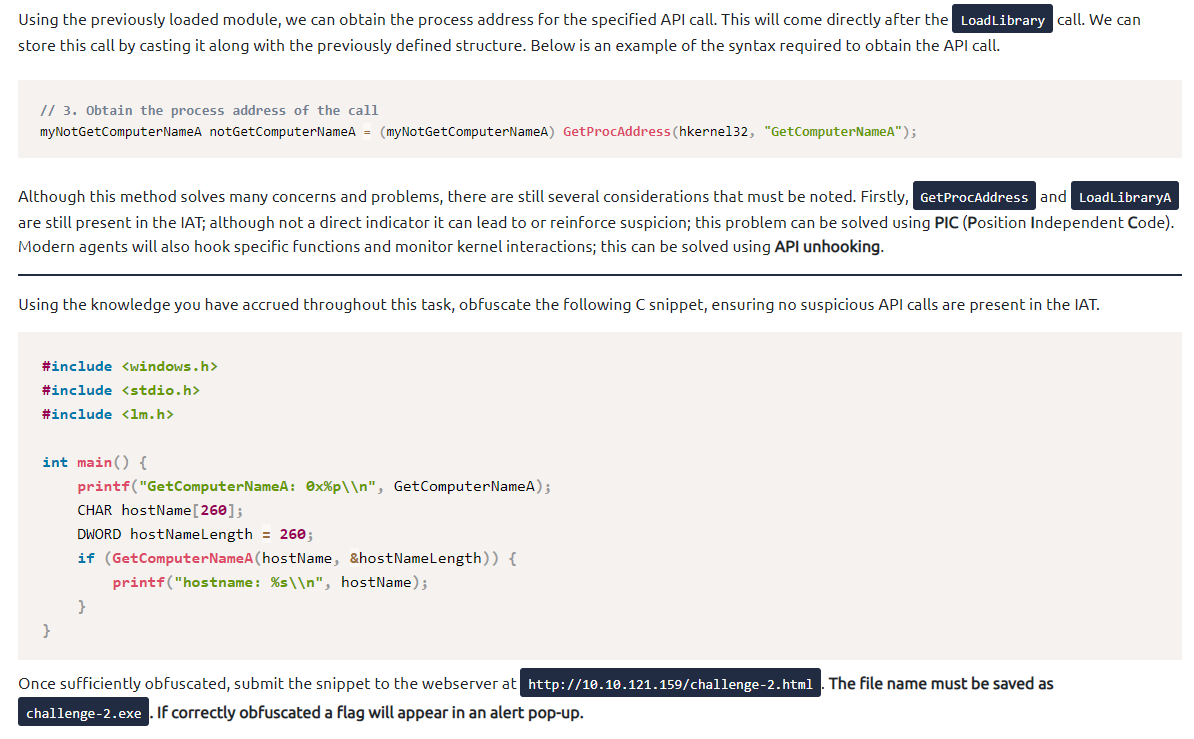Click the red GetProcAddress call in the first code block
1194x739 pixels.
click(x=616, y=132)
